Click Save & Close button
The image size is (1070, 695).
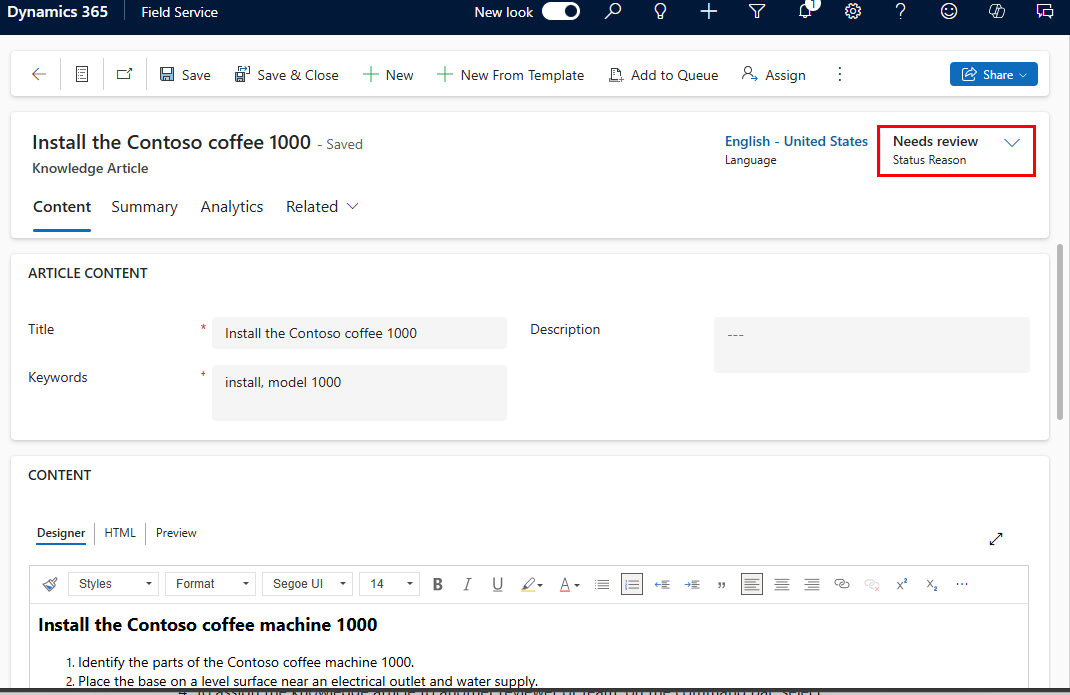coord(287,75)
